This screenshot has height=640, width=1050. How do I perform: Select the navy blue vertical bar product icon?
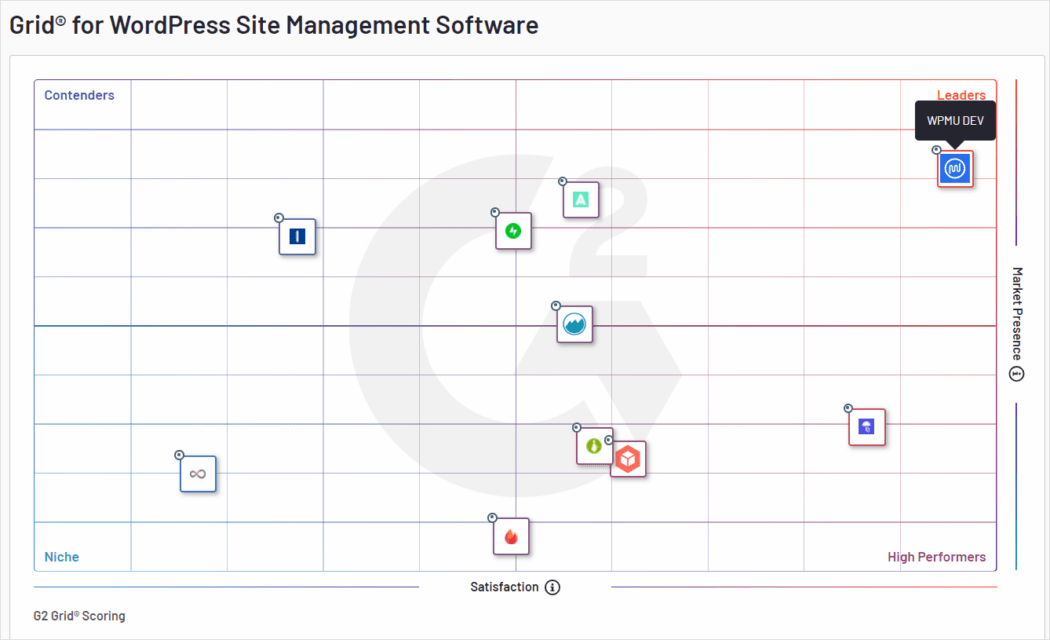tap(297, 237)
